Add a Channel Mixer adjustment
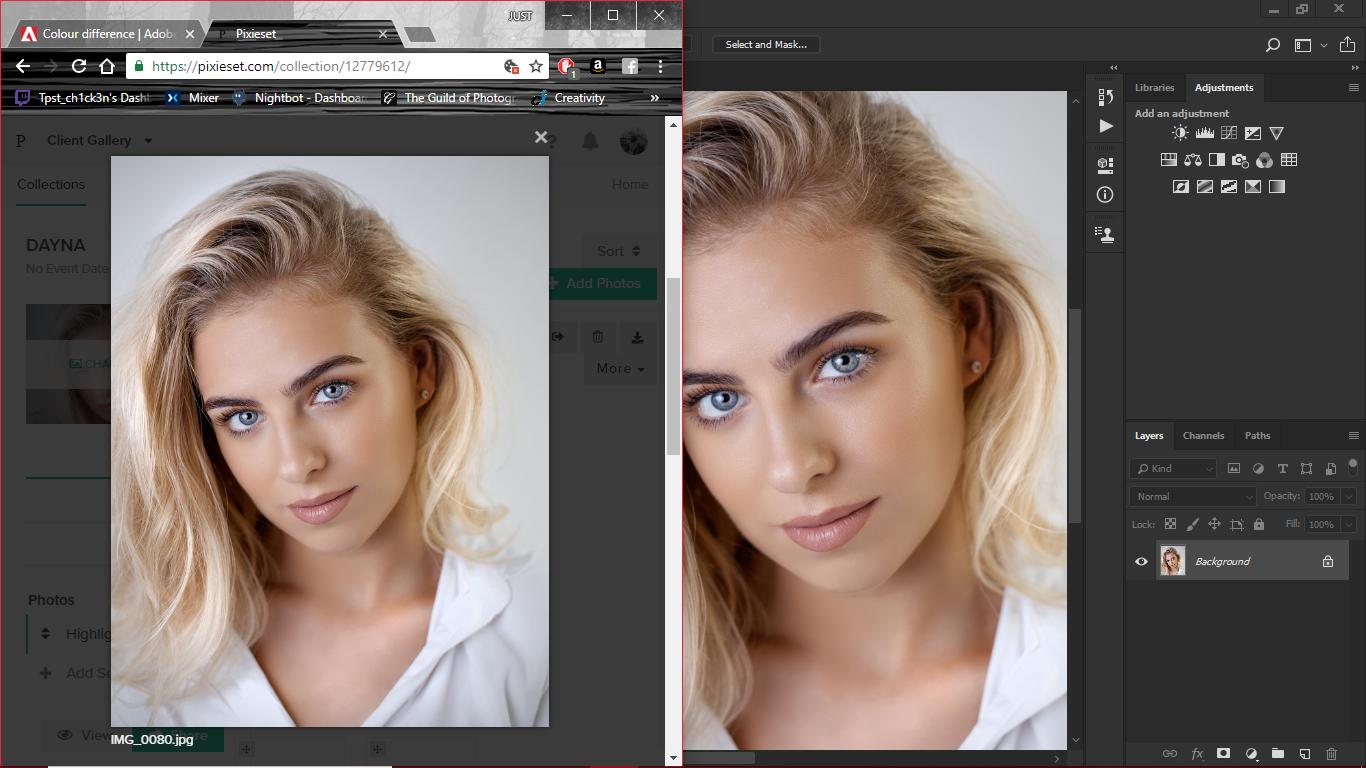 point(1265,160)
